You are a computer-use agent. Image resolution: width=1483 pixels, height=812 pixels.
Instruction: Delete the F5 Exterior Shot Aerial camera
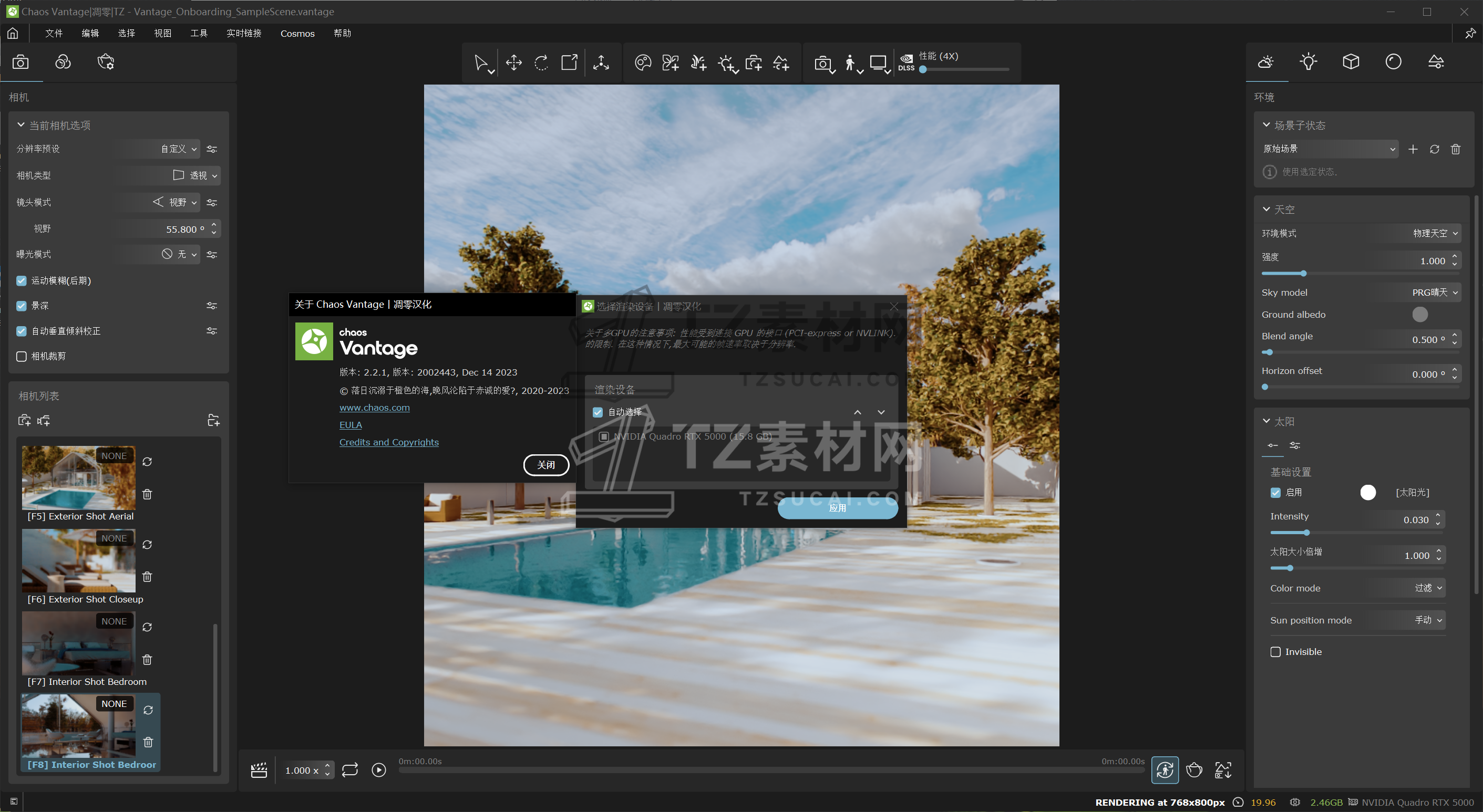click(147, 494)
